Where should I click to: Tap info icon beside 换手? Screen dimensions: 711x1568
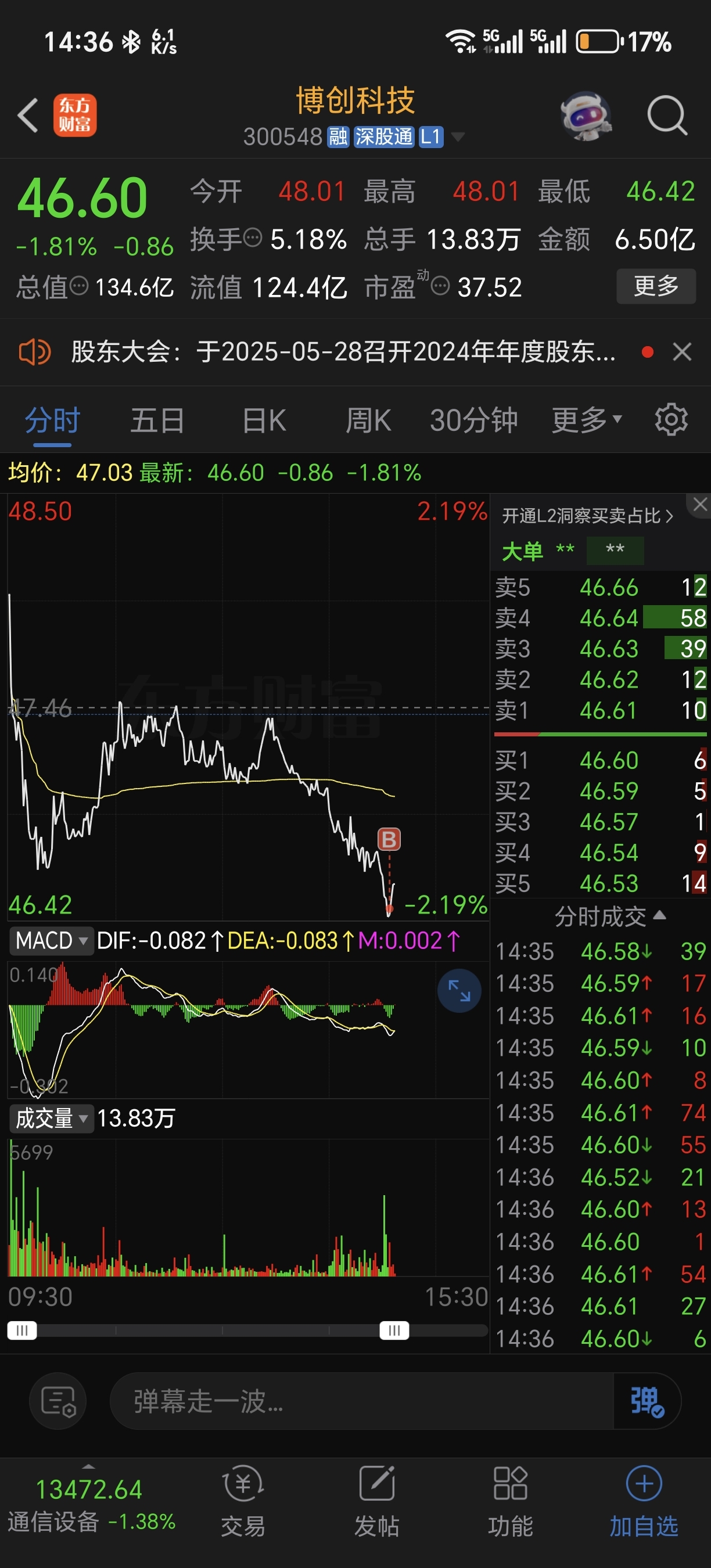point(253,238)
